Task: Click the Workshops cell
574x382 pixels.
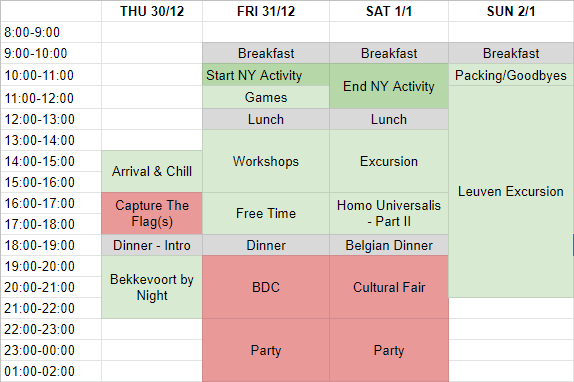Action: (266, 161)
